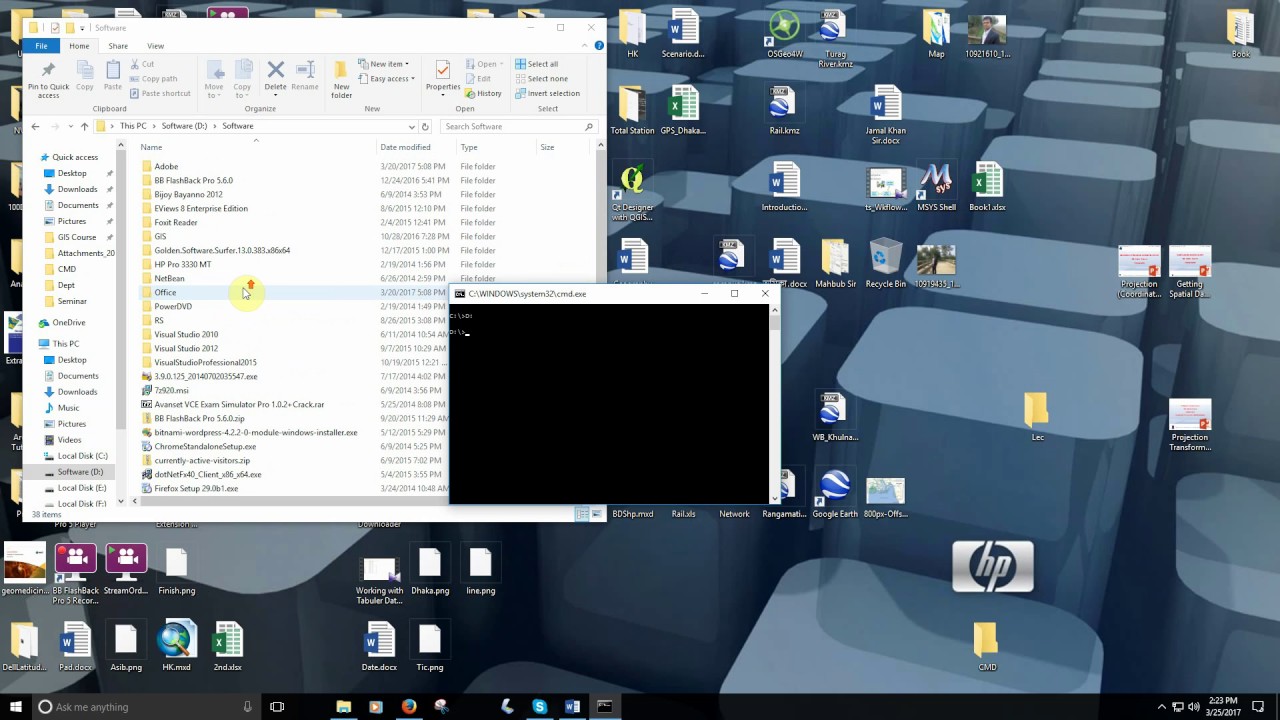The image size is (1280, 720).
Task: Open Recent locations dropdown arrow
Action: (x=70, y=126)
